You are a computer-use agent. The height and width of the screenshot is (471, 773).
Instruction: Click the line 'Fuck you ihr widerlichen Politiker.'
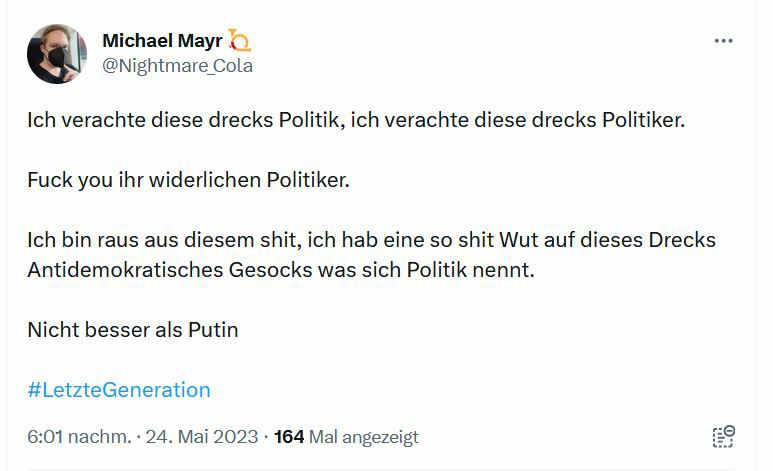tap(190, 183)
